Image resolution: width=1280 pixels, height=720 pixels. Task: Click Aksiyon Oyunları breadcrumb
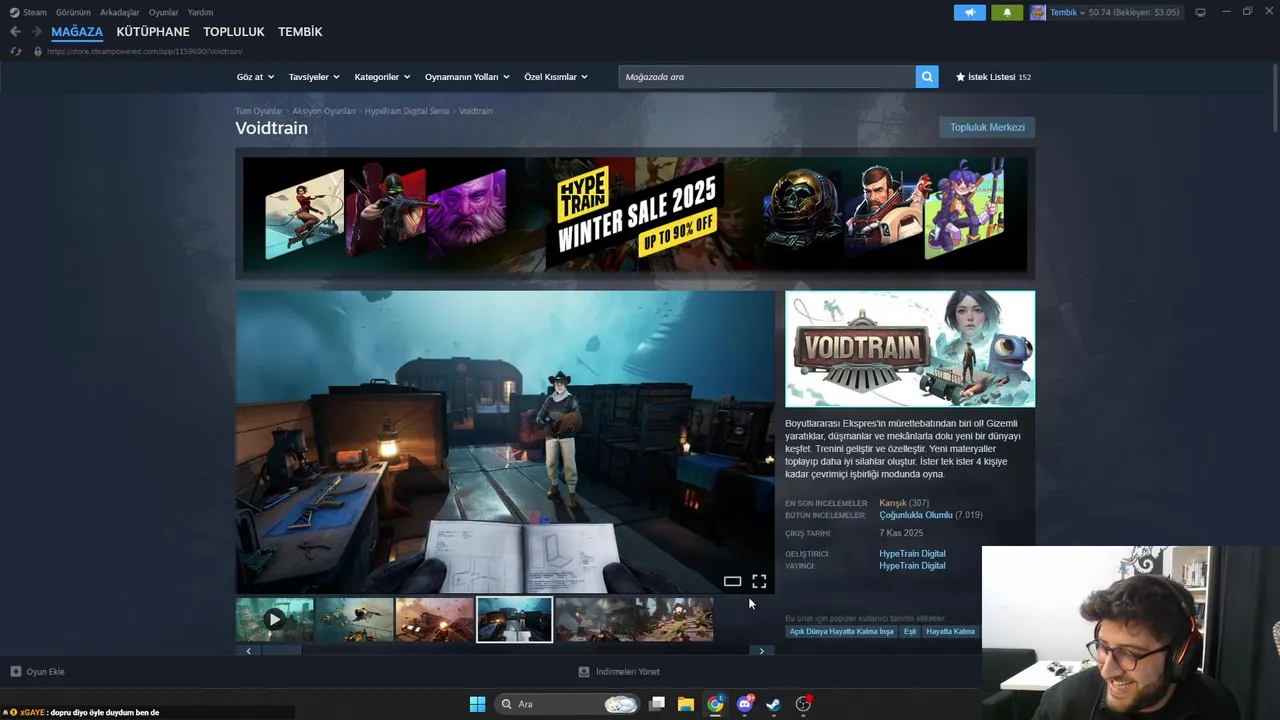pos(324,111)
